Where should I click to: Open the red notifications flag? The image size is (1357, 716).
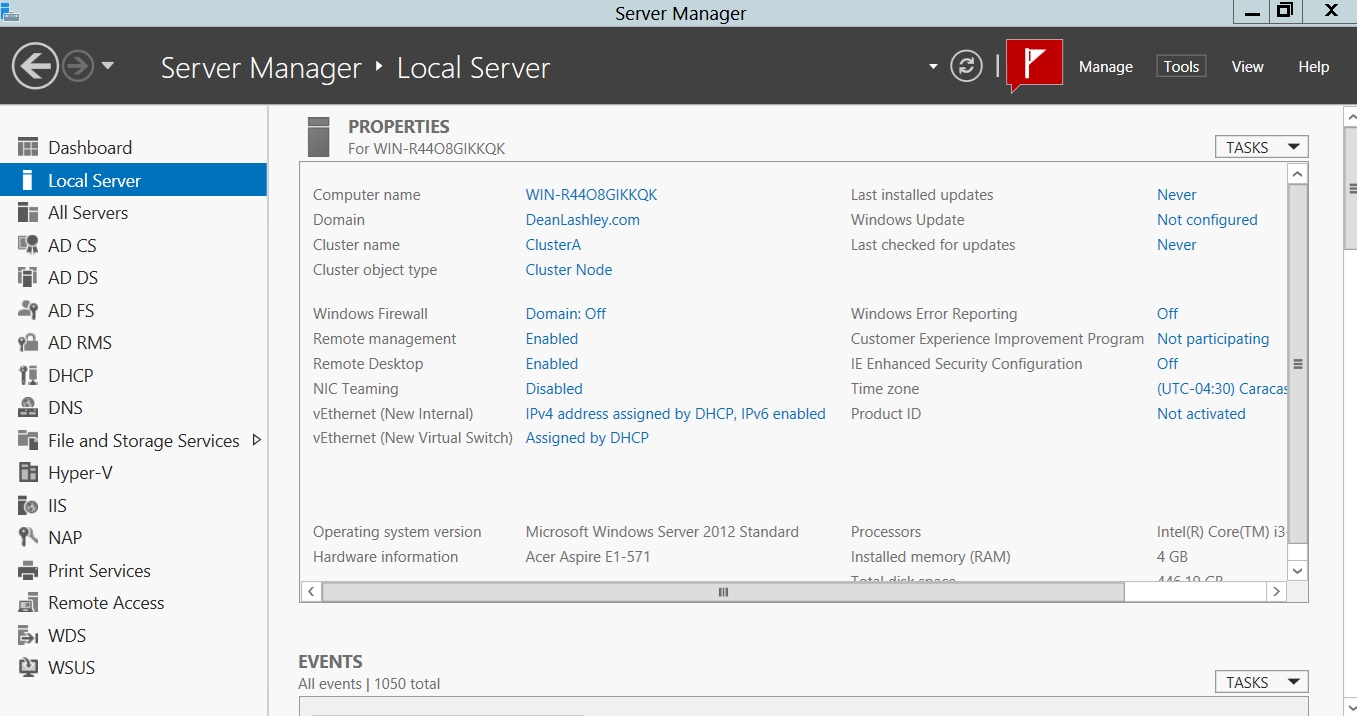coord(1034,66)
